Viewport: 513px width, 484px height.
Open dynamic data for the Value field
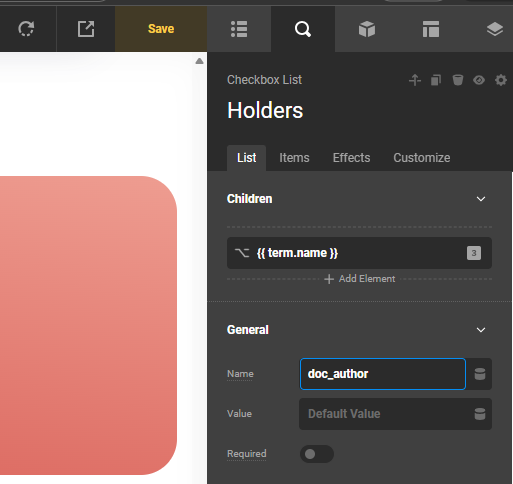point(480,414)
